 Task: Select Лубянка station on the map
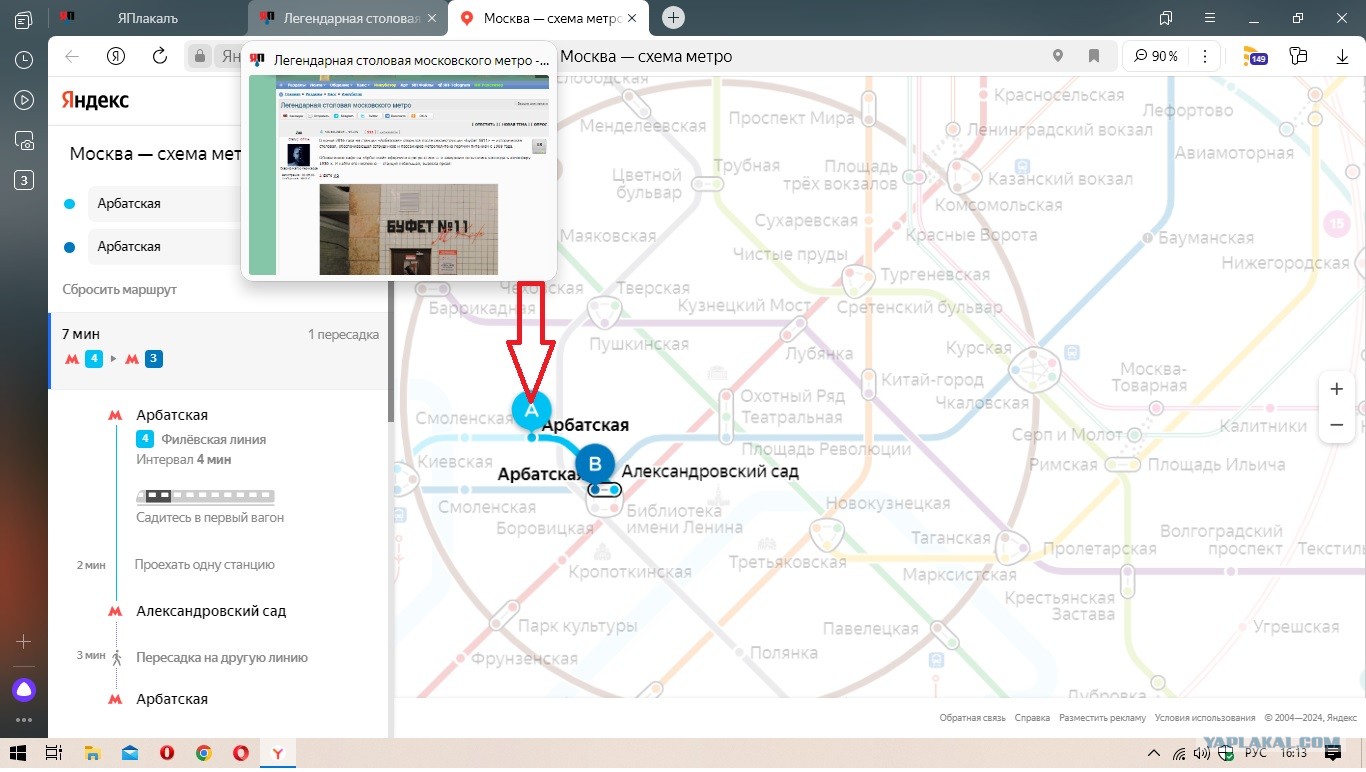pyautogui.click(x=819, y=354)
